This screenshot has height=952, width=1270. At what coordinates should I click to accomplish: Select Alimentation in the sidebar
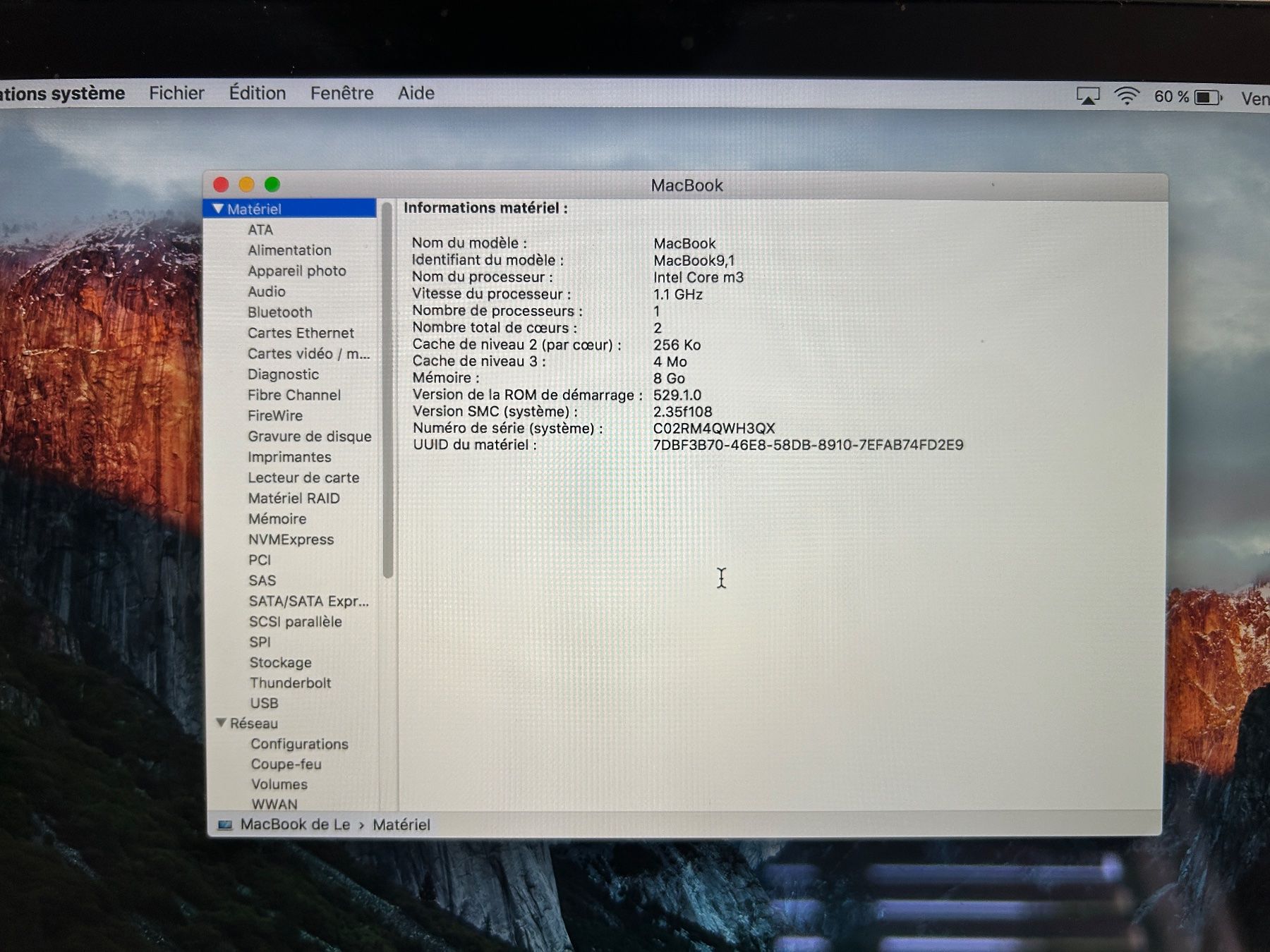[289, 250]
